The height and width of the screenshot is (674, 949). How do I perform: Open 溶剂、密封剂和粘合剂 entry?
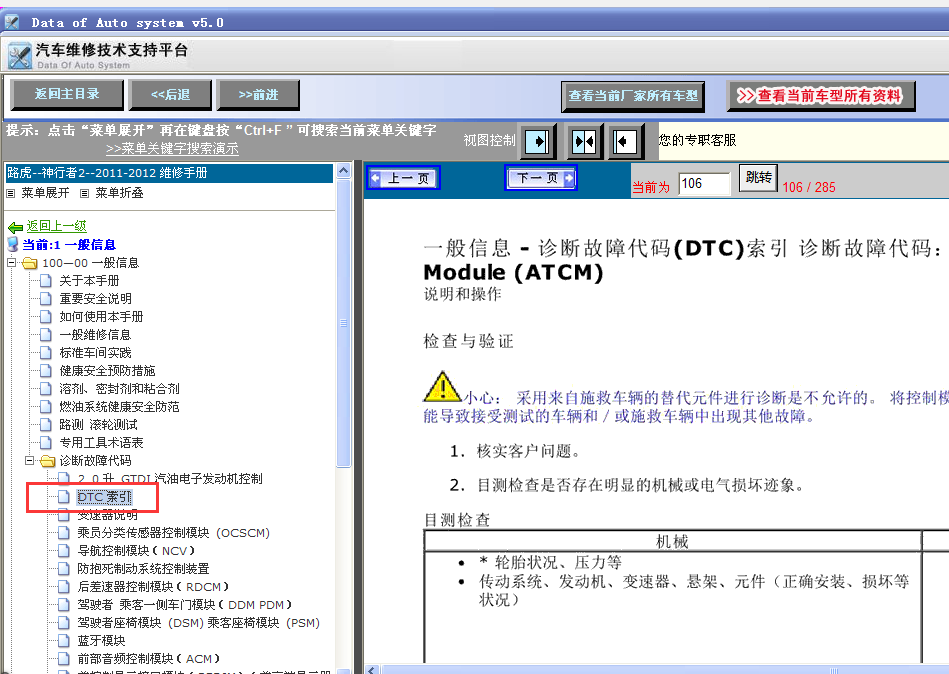pyautogui.click(x=119, y=388)
